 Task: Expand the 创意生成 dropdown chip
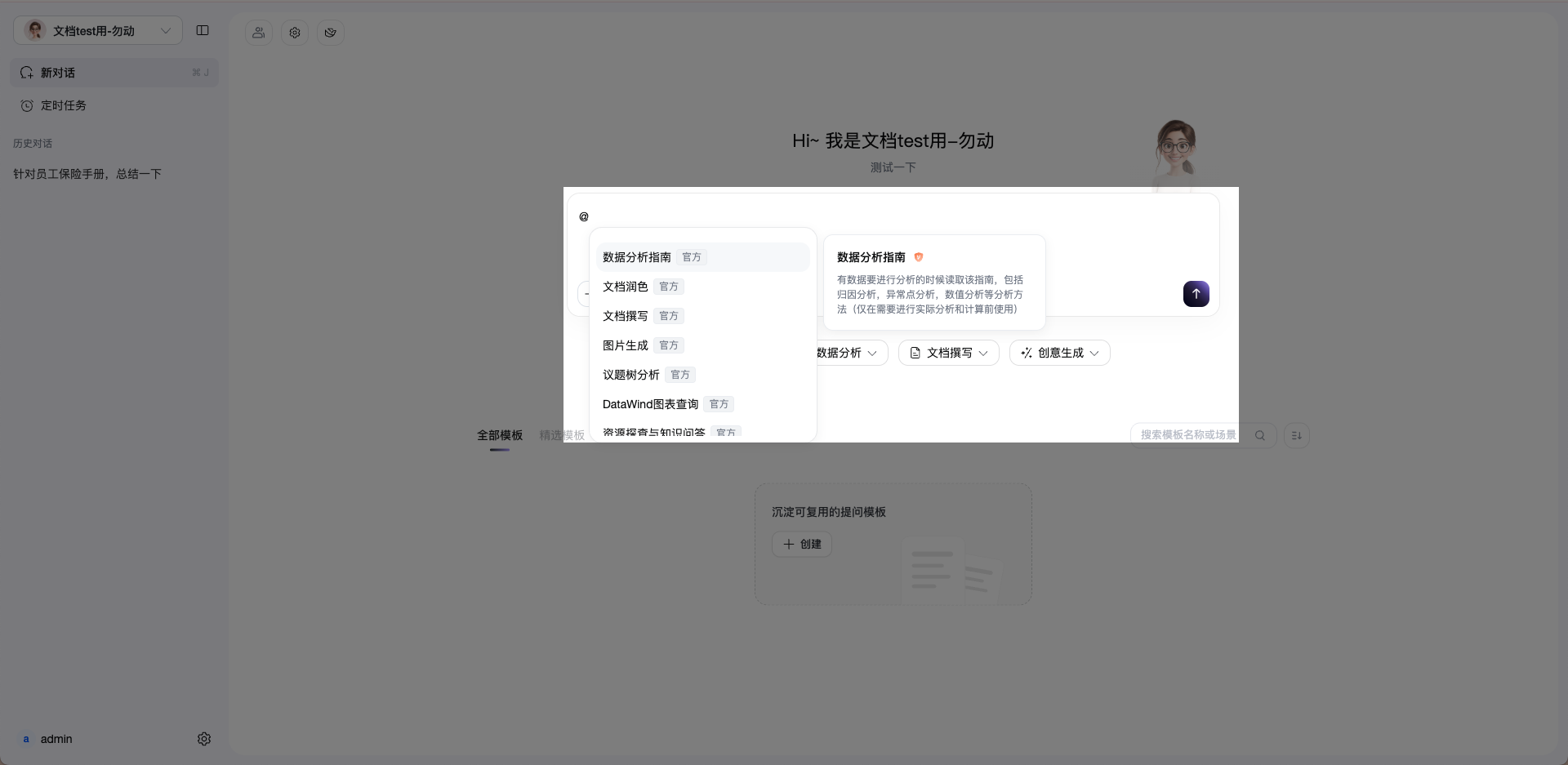1060,353
